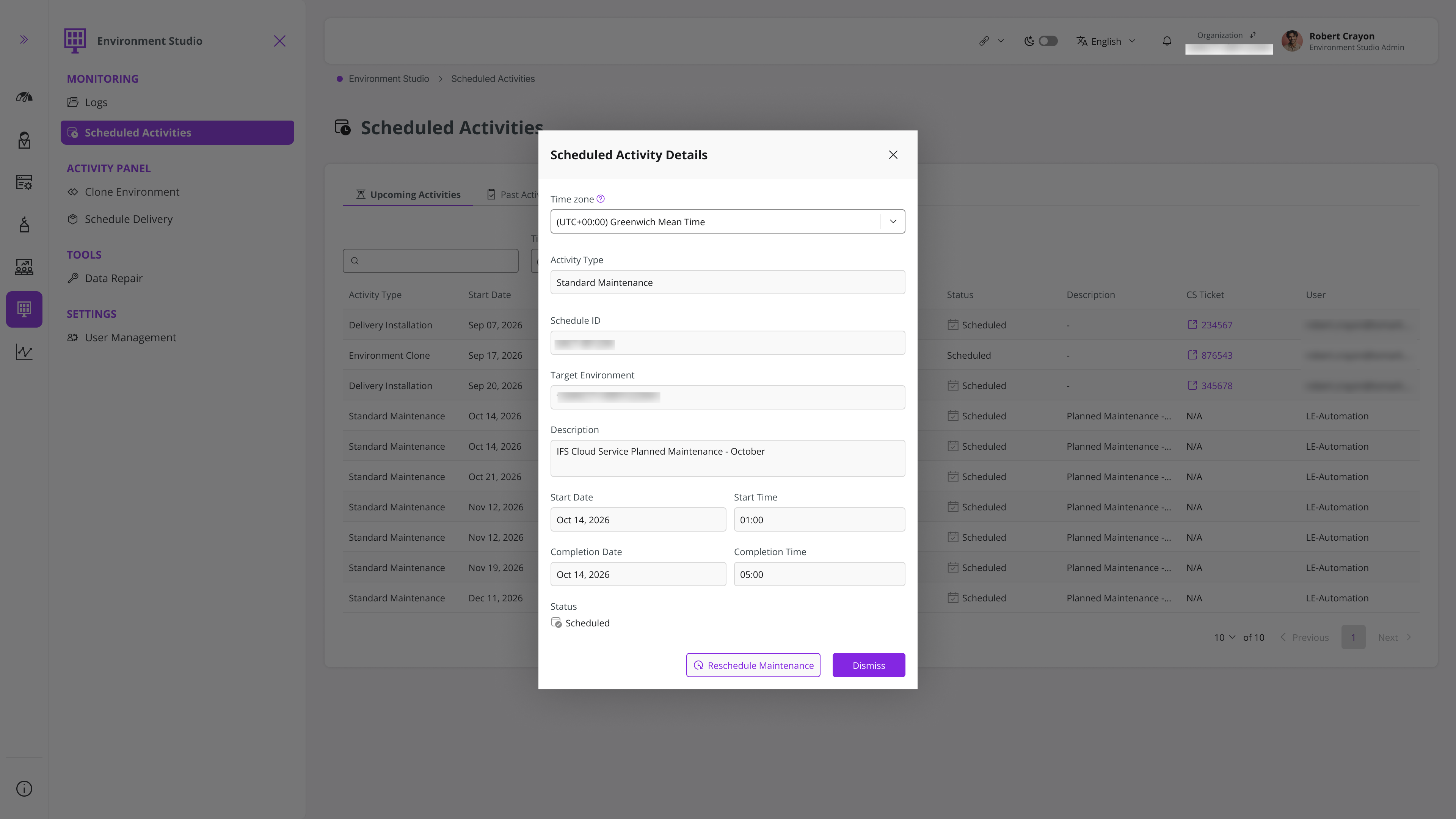The image size is (1456, 819).
Task: Select page 1 in pagination
Action: [x=1353, y=637]
